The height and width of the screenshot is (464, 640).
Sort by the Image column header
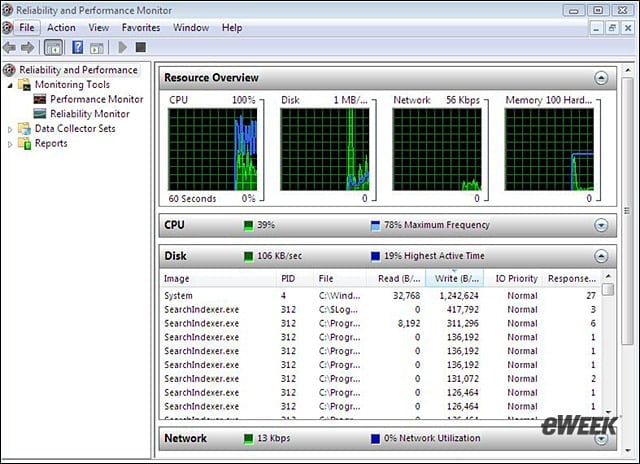(218, 279)
